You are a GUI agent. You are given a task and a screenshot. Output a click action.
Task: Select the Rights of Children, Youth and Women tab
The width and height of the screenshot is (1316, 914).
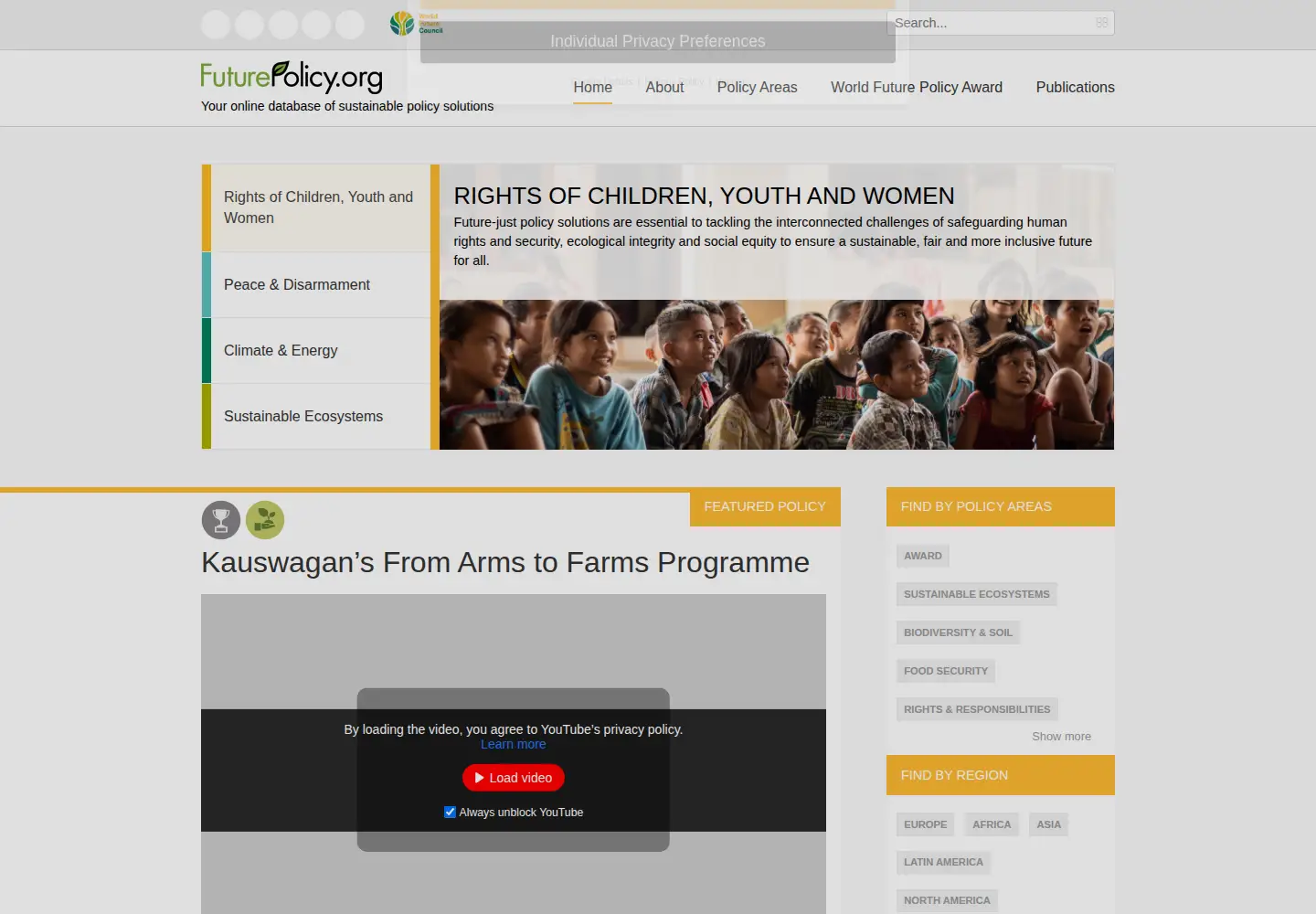click(316, 207)
